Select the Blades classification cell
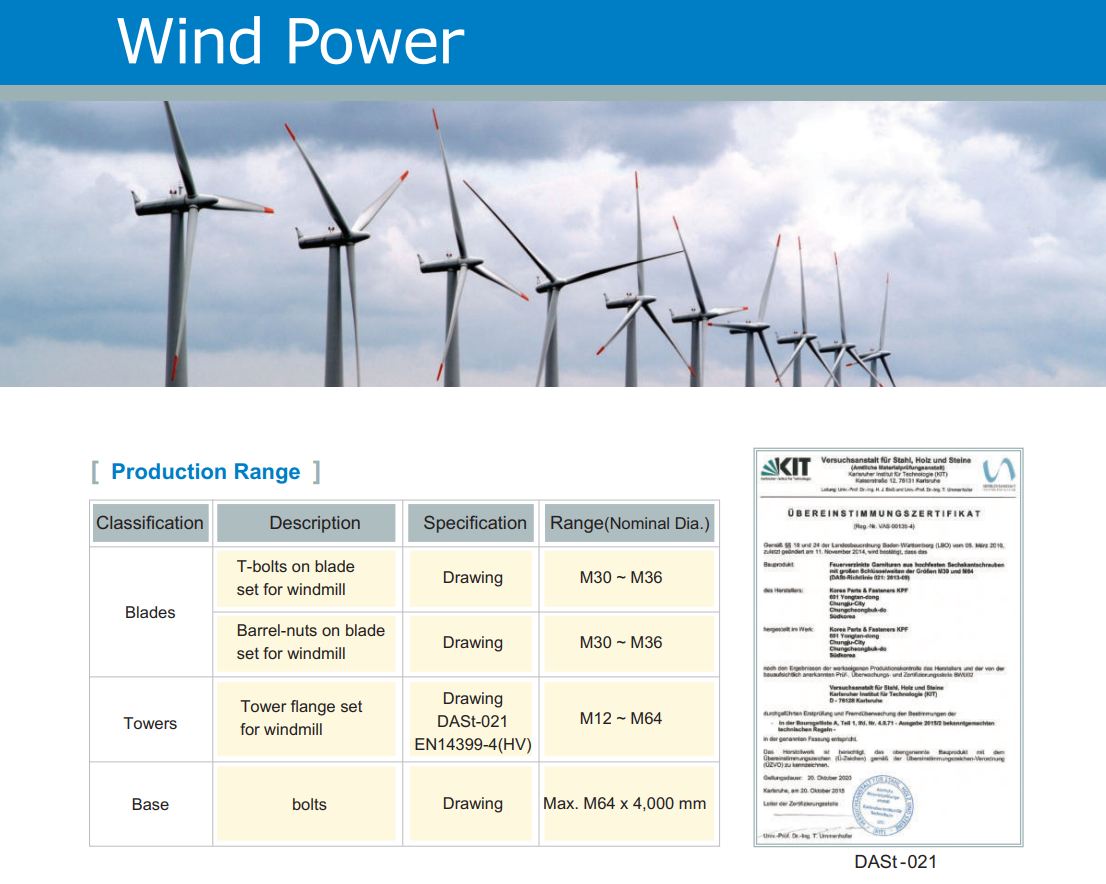Image resolution: width=1106 pixels, height=884 pixels. pyautogui.click(x=150, y=612)
